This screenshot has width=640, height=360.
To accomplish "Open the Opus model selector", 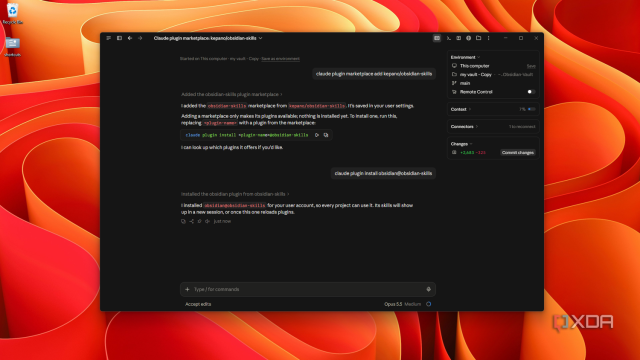I will click(x=393, y=304).
